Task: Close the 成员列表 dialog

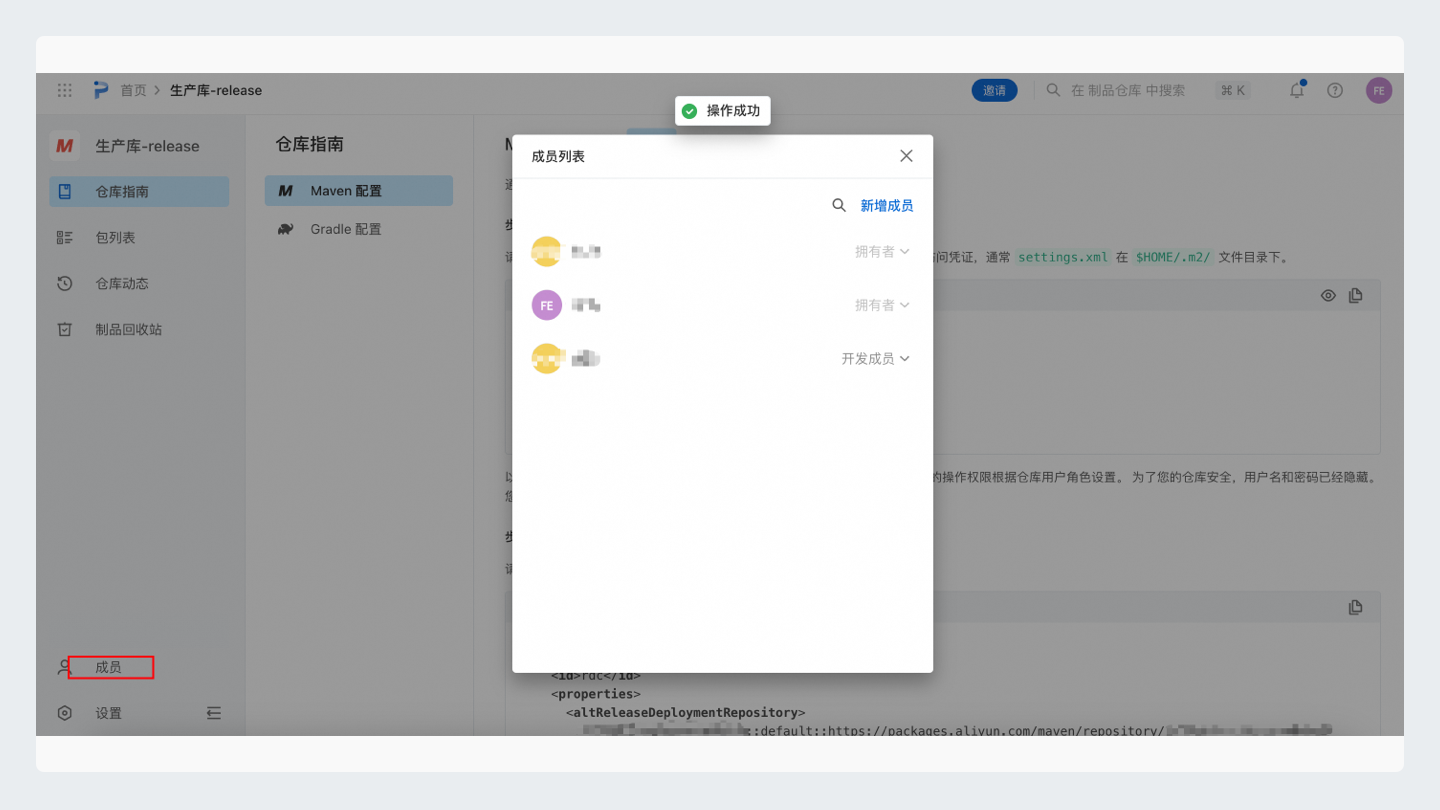Action: [907, 156]
